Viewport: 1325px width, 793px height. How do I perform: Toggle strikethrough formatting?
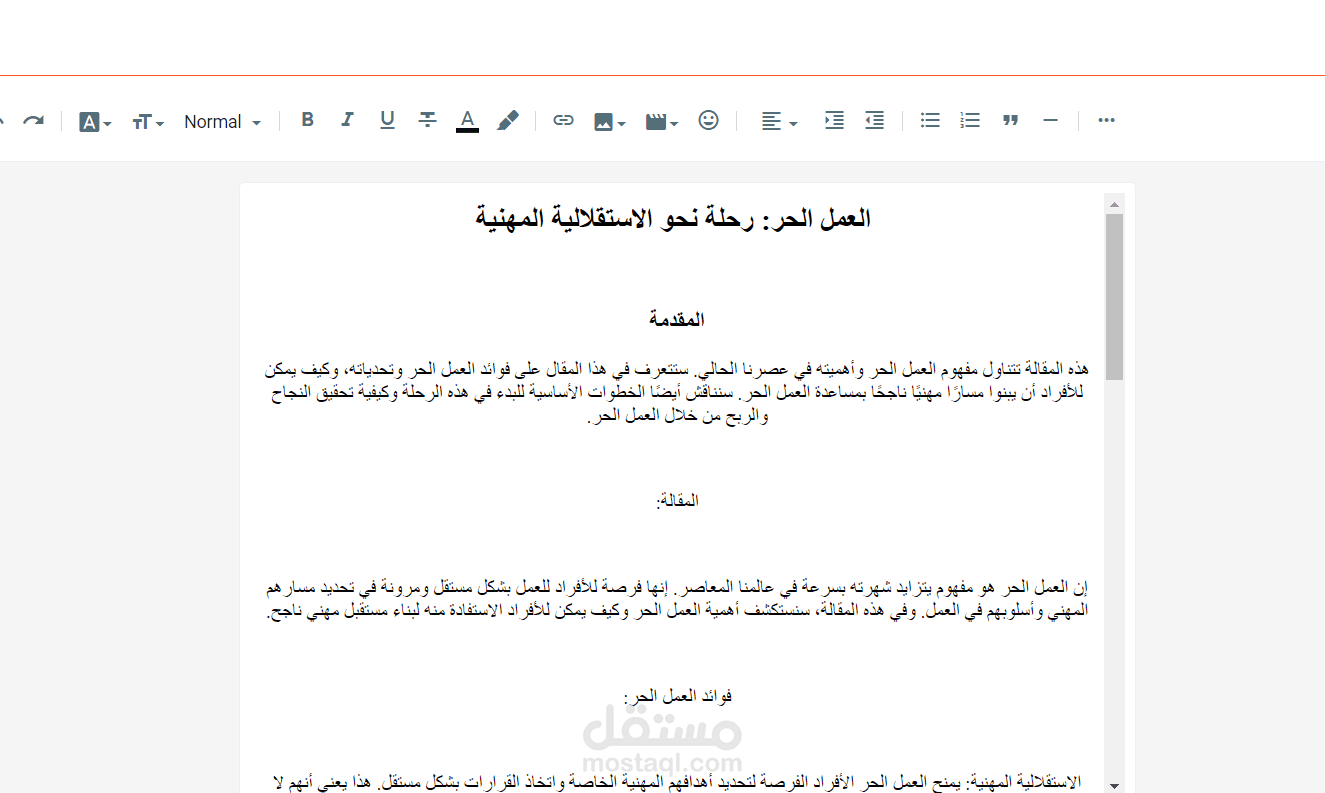[x=427, y=120]
